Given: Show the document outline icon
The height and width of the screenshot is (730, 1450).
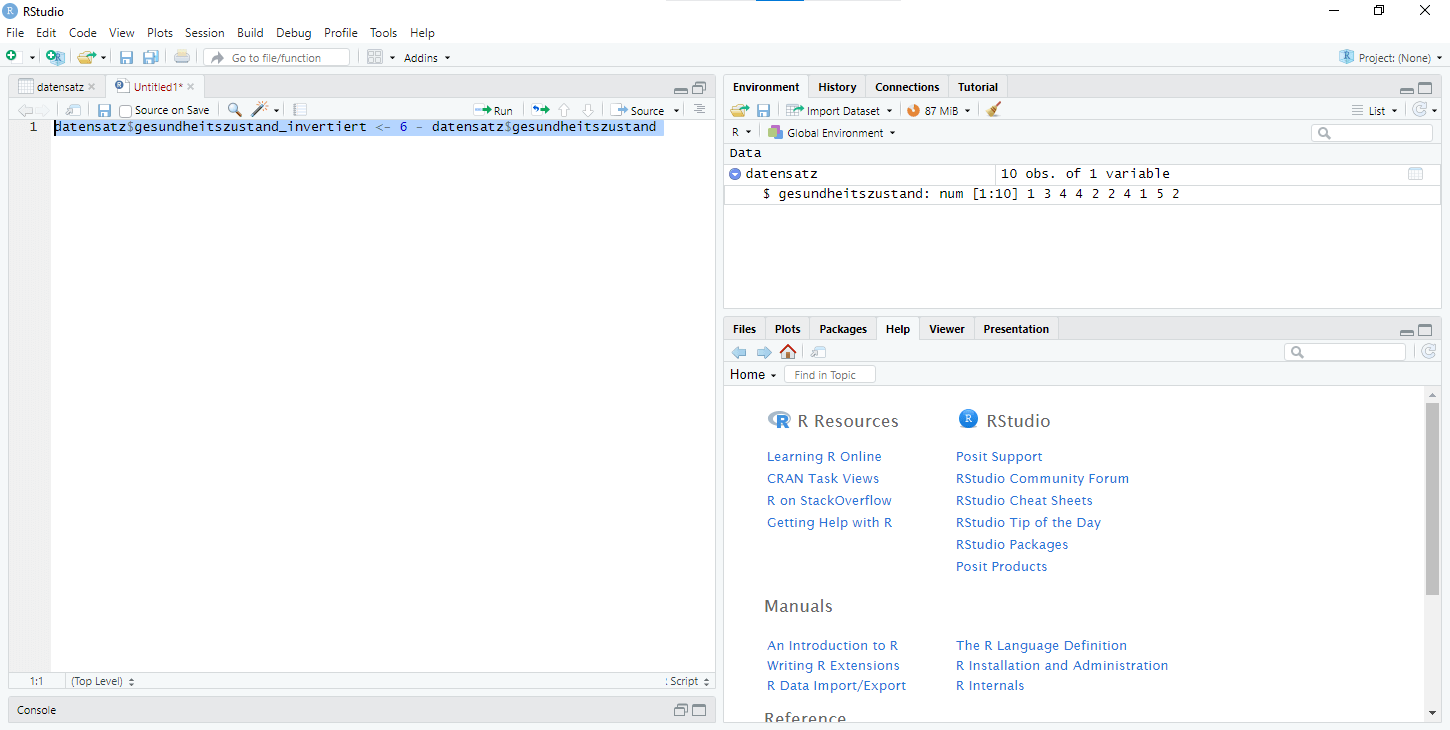Looking at the screenshot, I should point(699,110).
